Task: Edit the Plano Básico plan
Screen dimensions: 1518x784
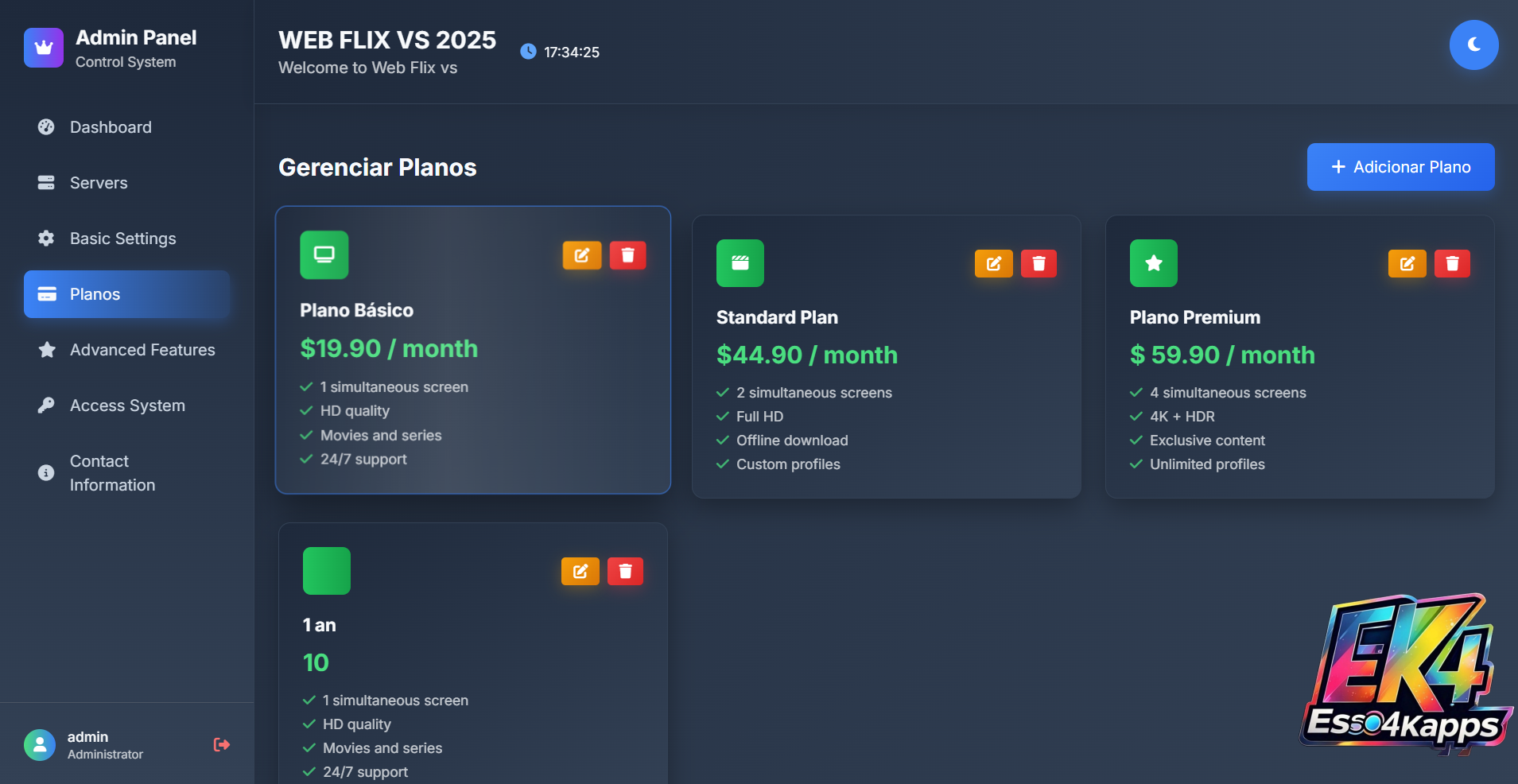Action: pos(582,255)
